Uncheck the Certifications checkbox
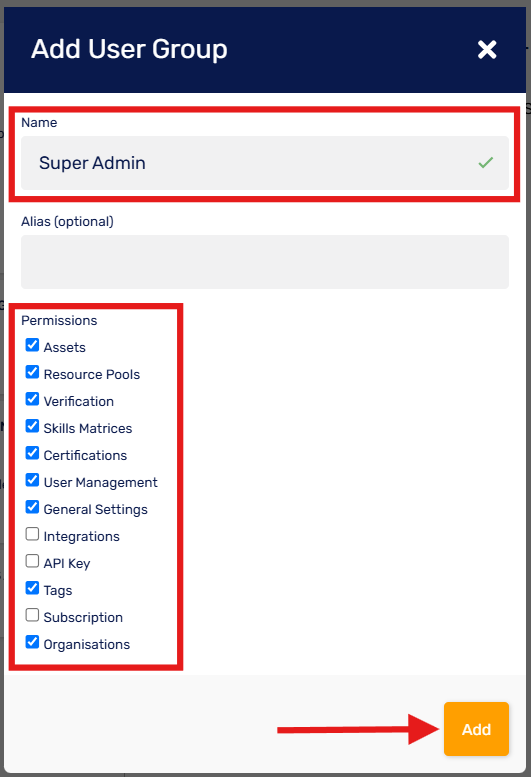Image resolution: width=531 pixels, height=777 pixels. pos(32,453)
